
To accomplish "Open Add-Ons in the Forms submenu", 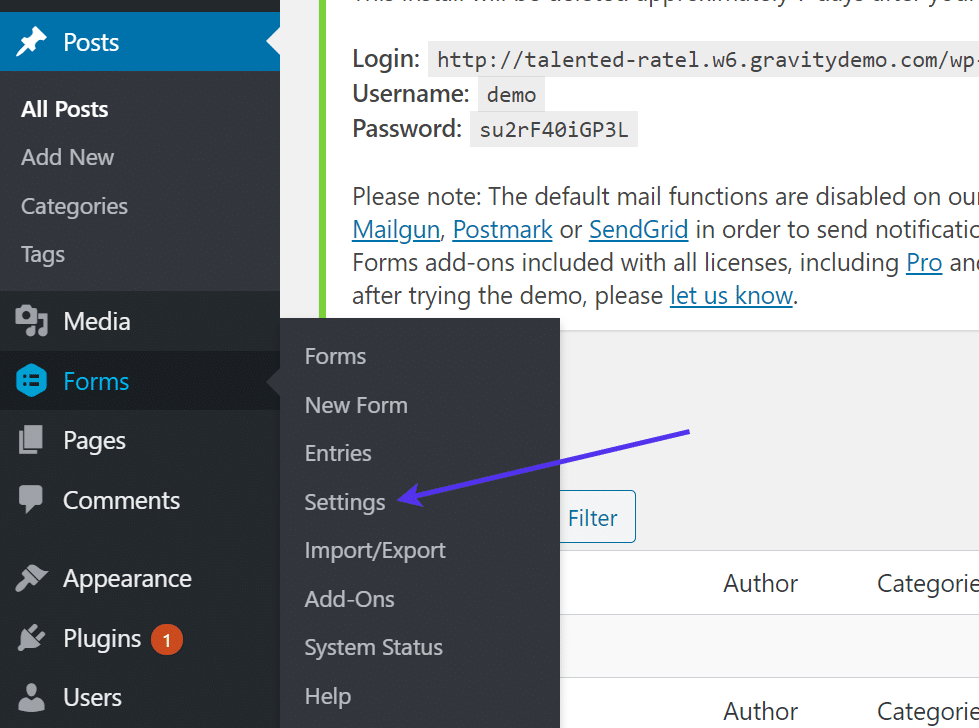I will (350, 599).
